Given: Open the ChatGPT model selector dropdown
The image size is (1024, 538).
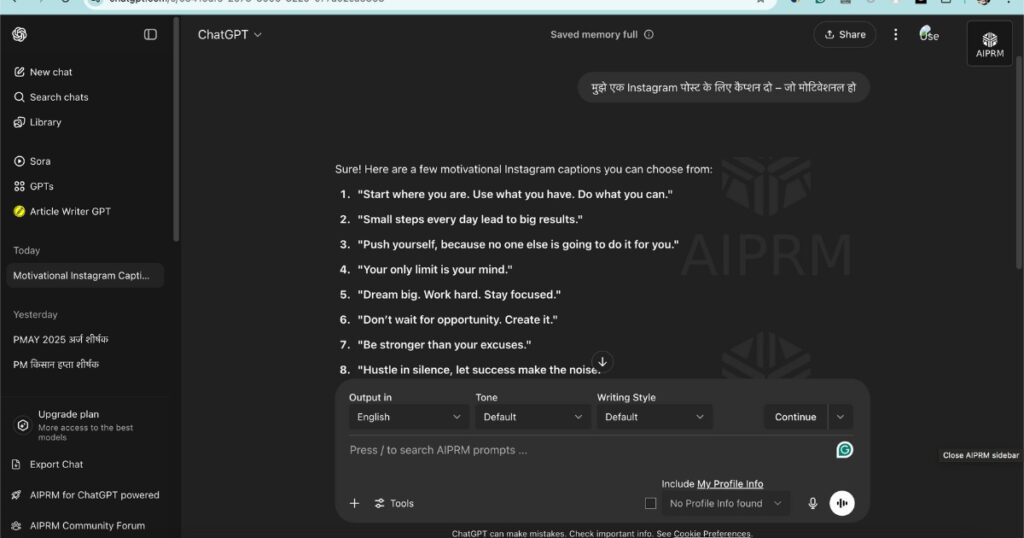Looking at the screenshot, I should tap(230, 35).
